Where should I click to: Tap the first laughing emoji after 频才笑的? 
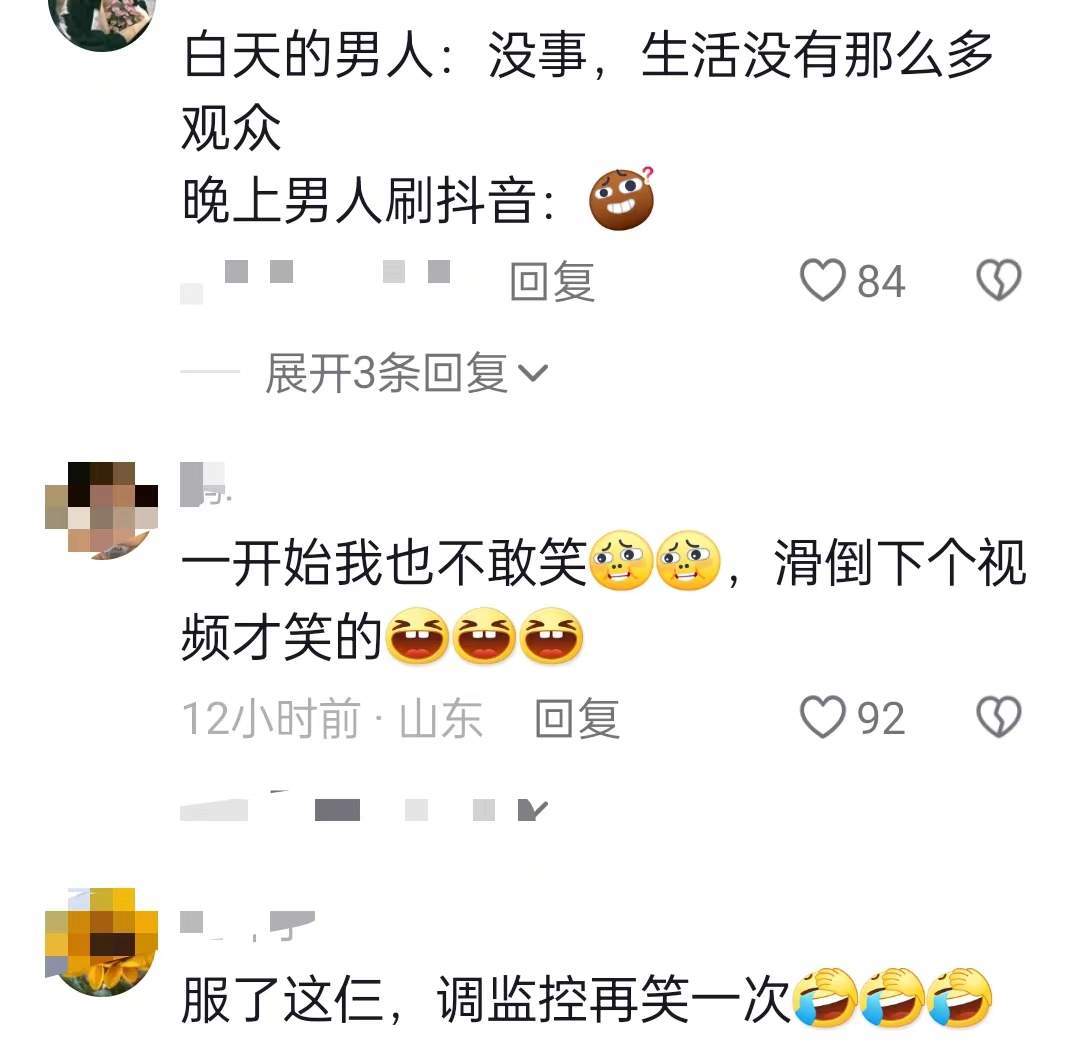coord(417,636)
